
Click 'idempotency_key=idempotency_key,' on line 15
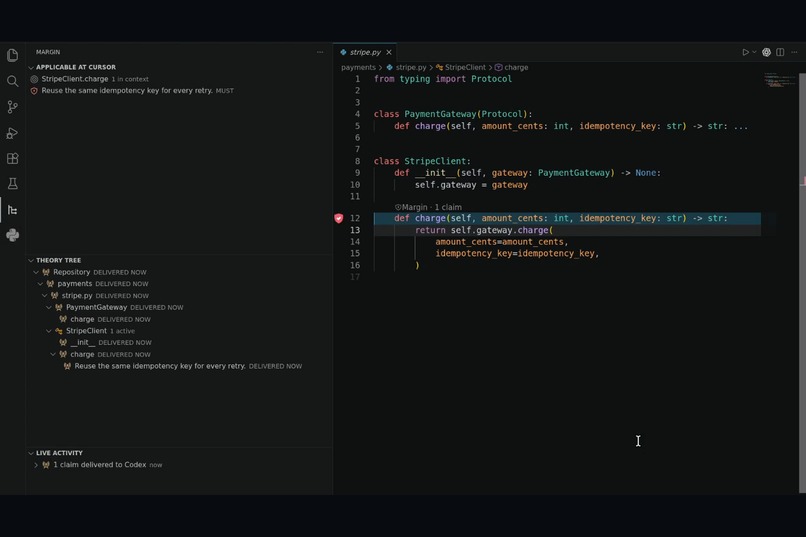point(517,253)
